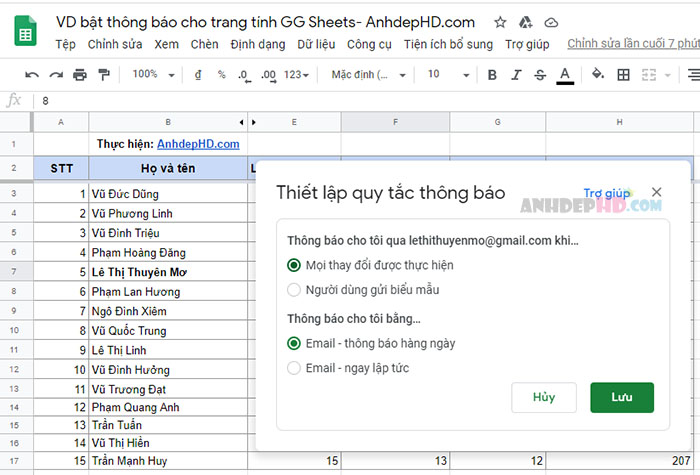The width and height of the screenshot is (700, 475).
Task: Click the move to Drive folder icon
Action: click(x=525, y=22)
